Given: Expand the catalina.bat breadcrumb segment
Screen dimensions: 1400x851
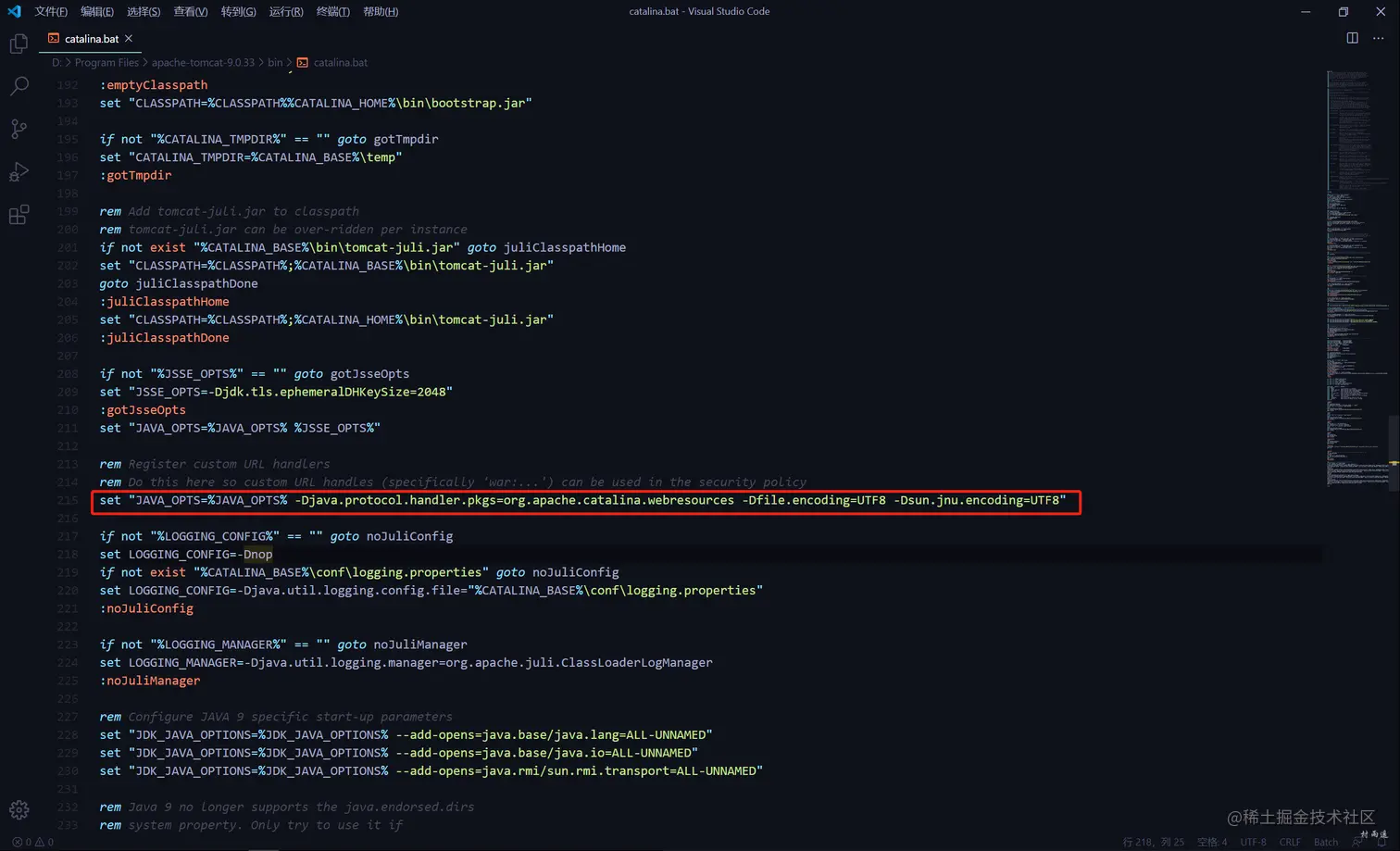Looking at the screenshot, I should click(332, 62).
